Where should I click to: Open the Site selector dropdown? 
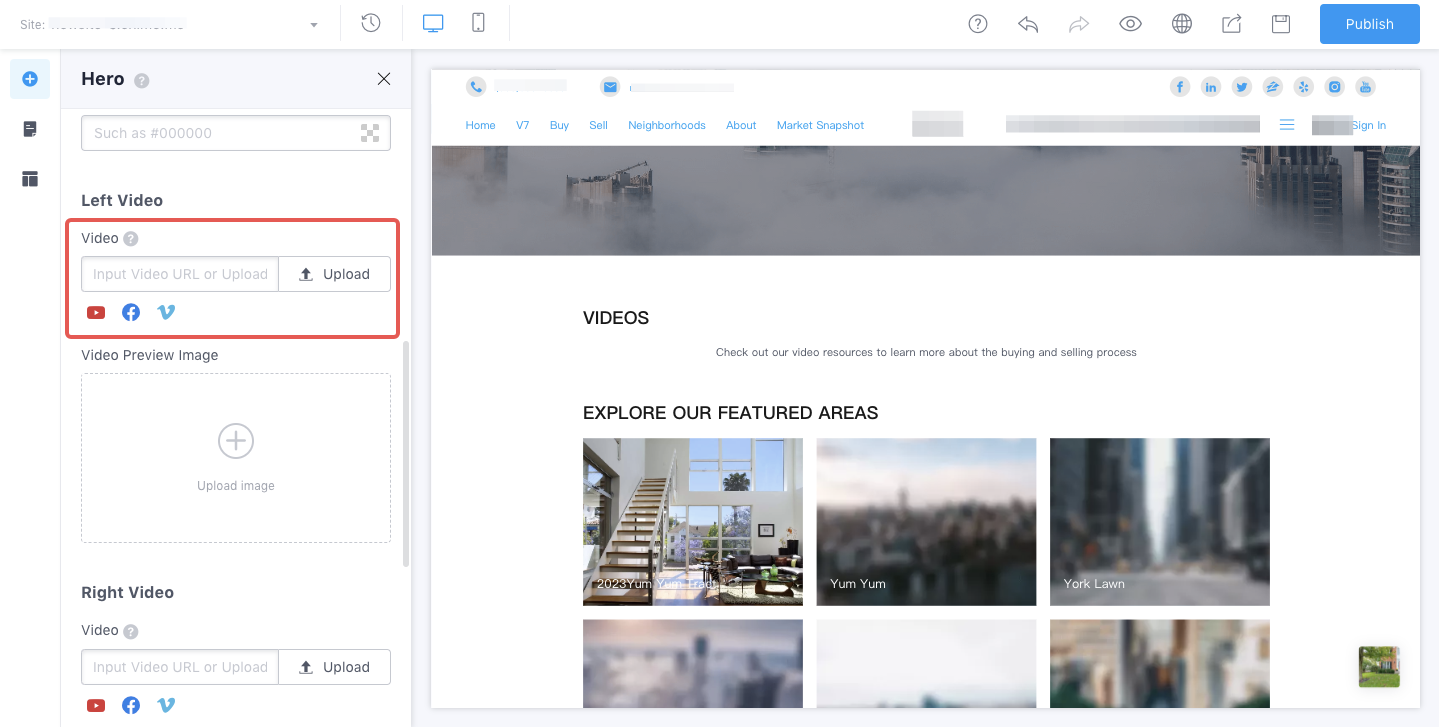313,23
